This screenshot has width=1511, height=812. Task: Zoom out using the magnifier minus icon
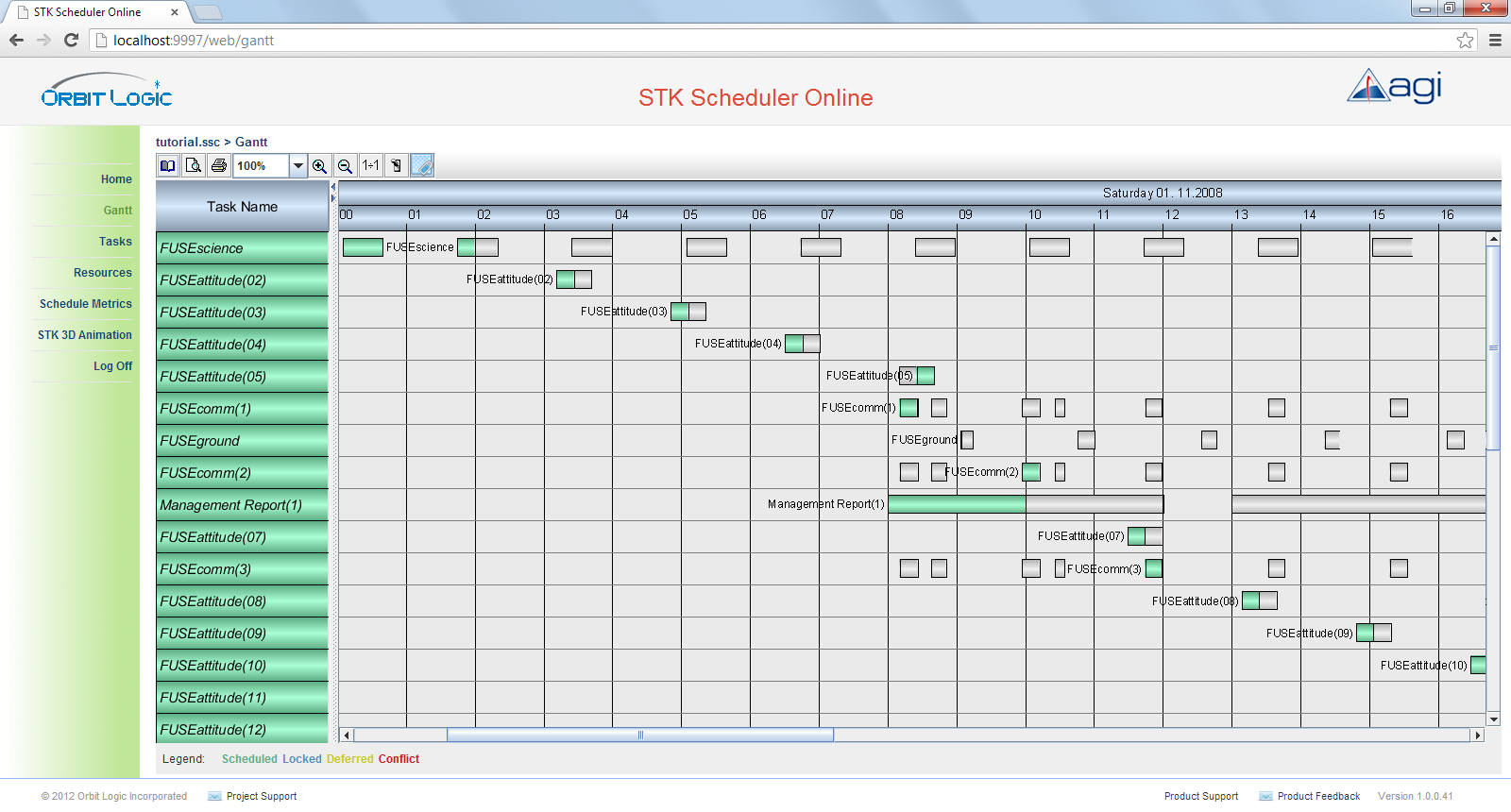pos(346,166)
